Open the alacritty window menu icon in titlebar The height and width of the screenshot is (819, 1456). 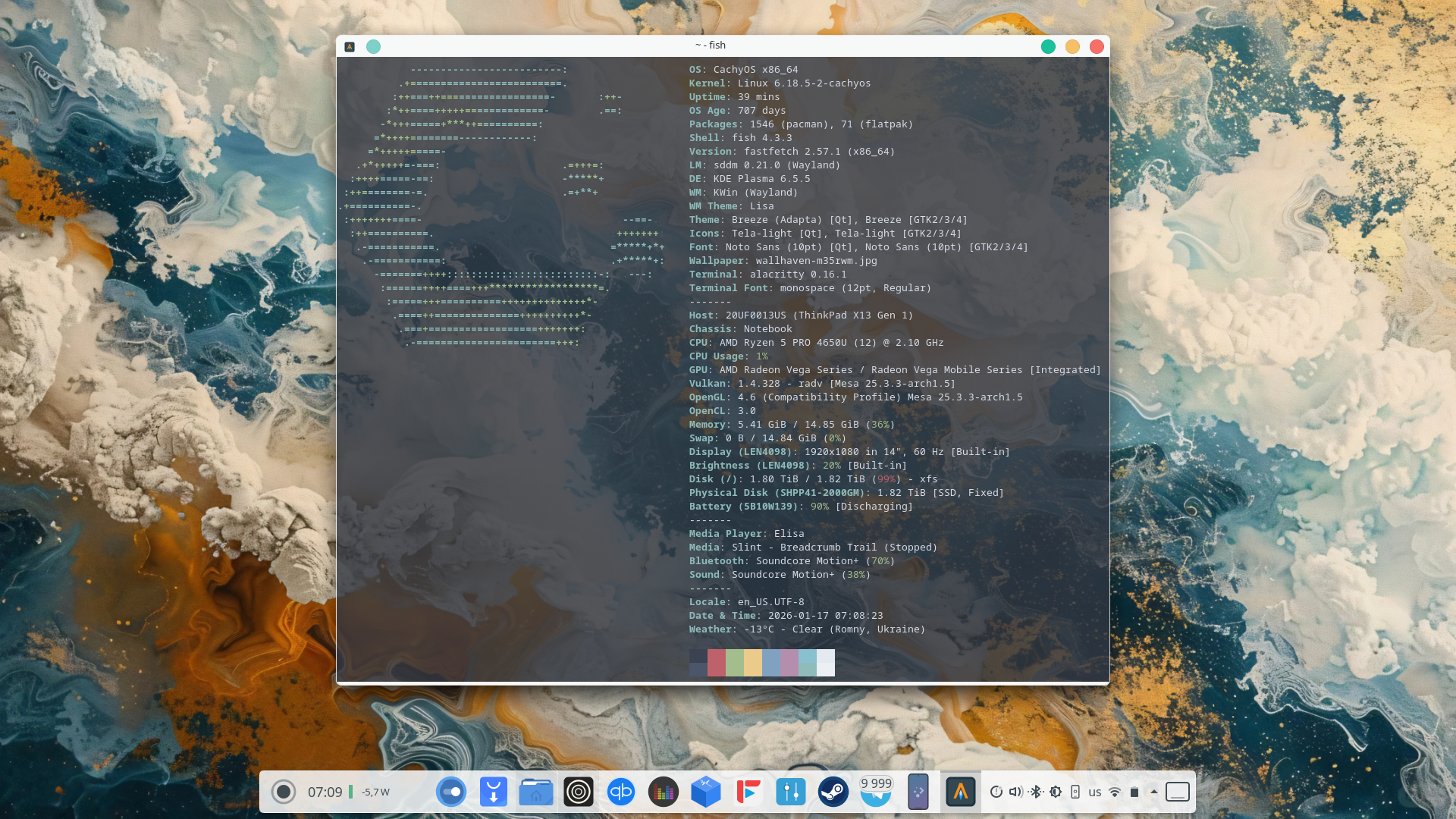click(x=350, y=46)
